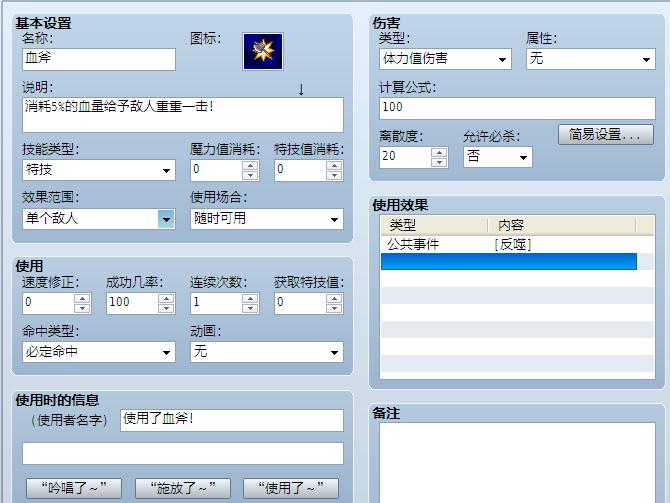Decrease 魔力值消耗 with the down arrow
The image size is (670, 503).
(250, 175)
